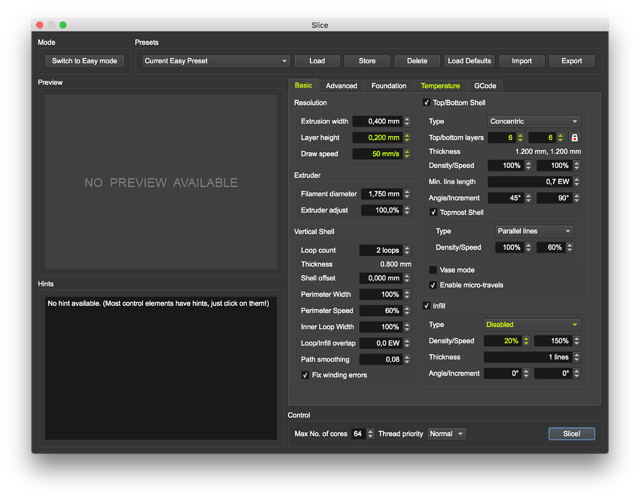Click the Infill Thickness lines field

[528, 357]
